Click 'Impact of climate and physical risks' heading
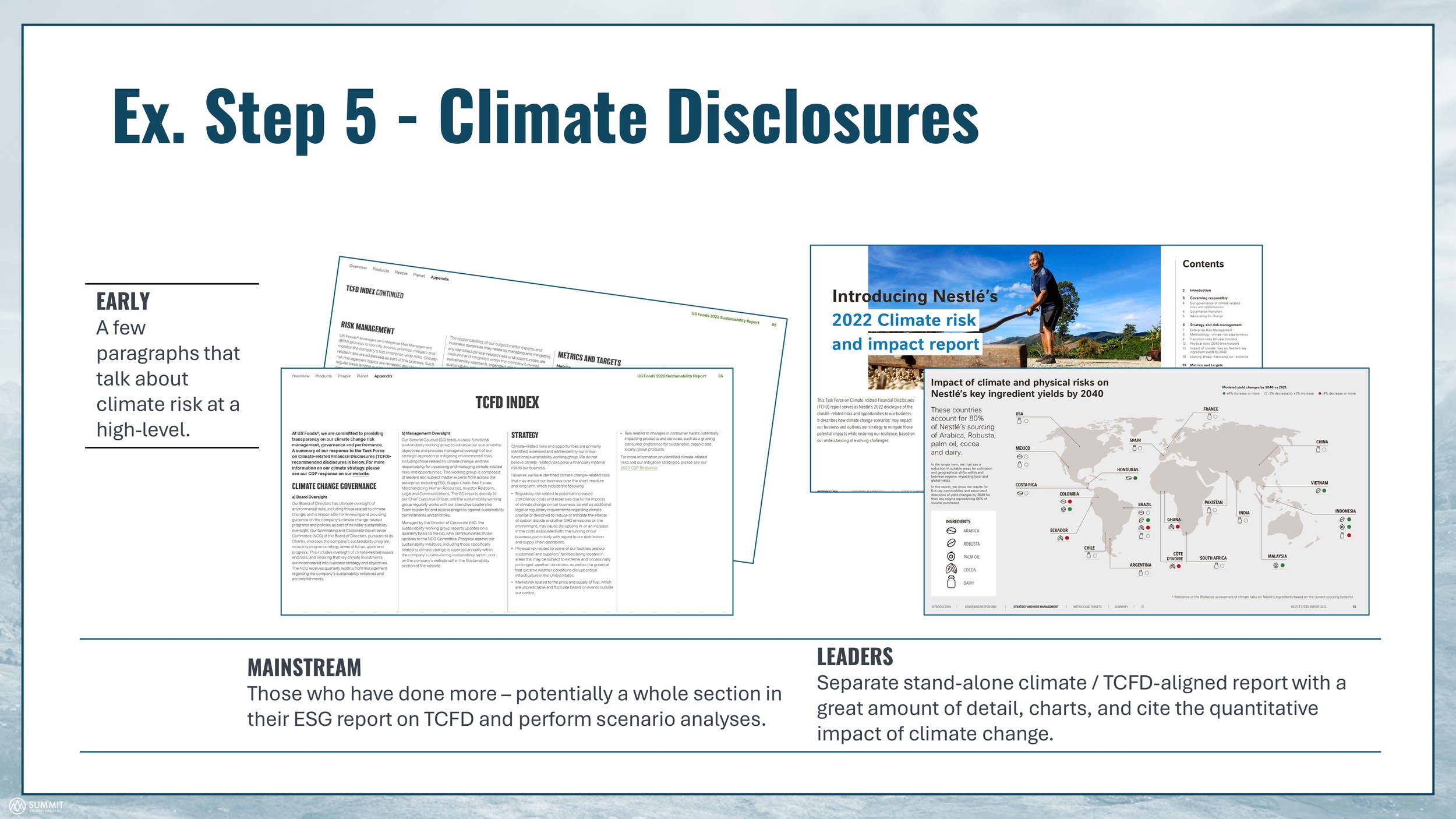This screenshot has height=819, width=1456. click(x=1019, y=388)
